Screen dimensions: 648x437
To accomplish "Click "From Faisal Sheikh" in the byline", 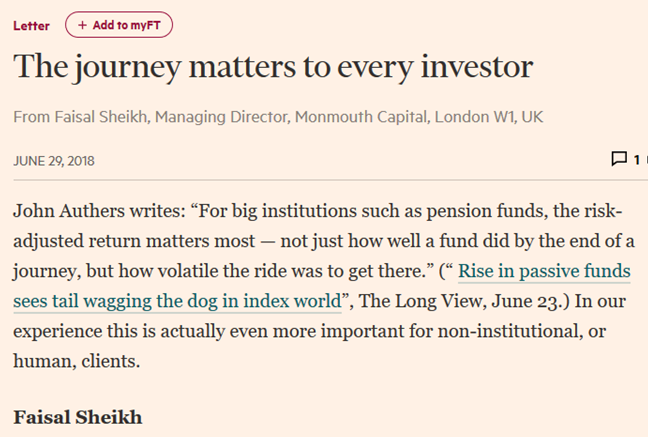I will [81, 117].
